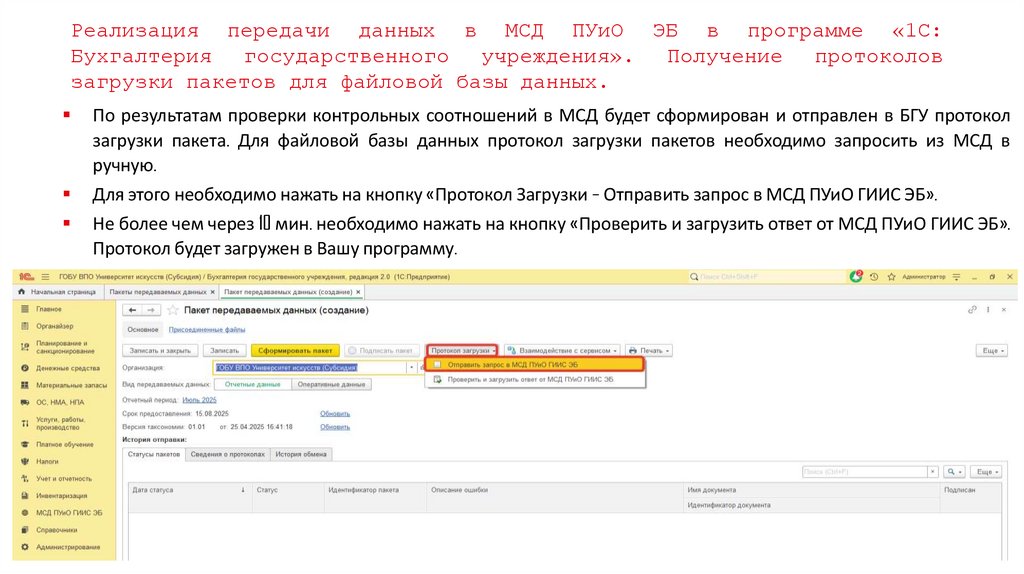
Task: Open Организация field dropdown arrow
Action: point(411,368)
